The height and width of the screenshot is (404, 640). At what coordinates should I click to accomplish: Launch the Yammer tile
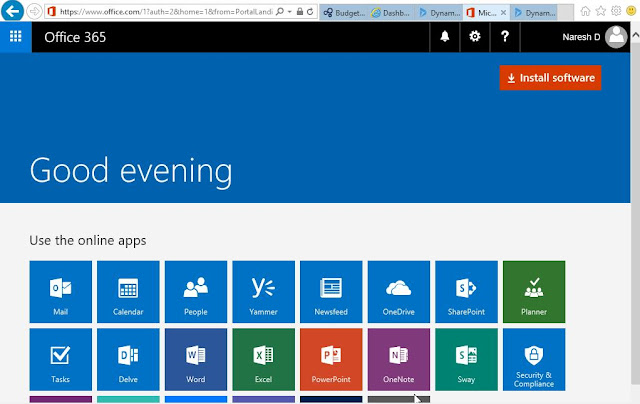click(x=263, y=292)
